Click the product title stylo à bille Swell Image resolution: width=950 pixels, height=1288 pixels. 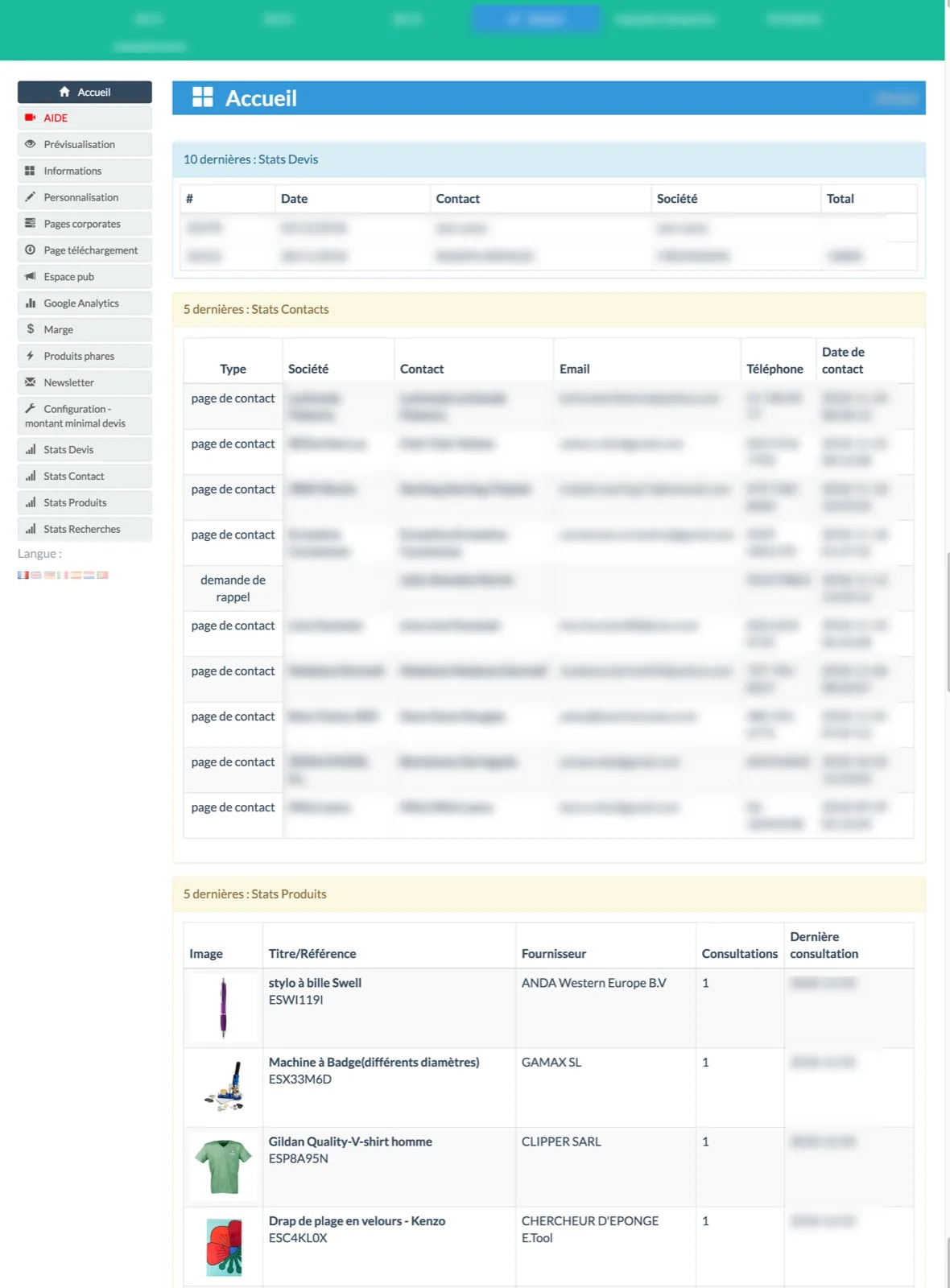(315, 982)
